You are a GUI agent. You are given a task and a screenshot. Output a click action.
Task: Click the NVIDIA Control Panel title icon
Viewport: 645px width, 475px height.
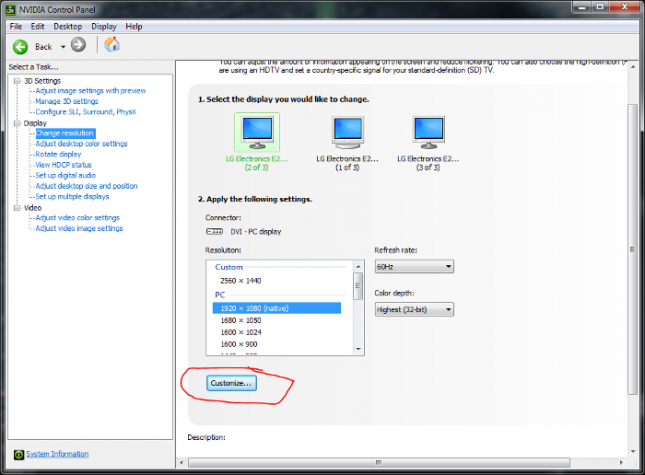point(11,9)
